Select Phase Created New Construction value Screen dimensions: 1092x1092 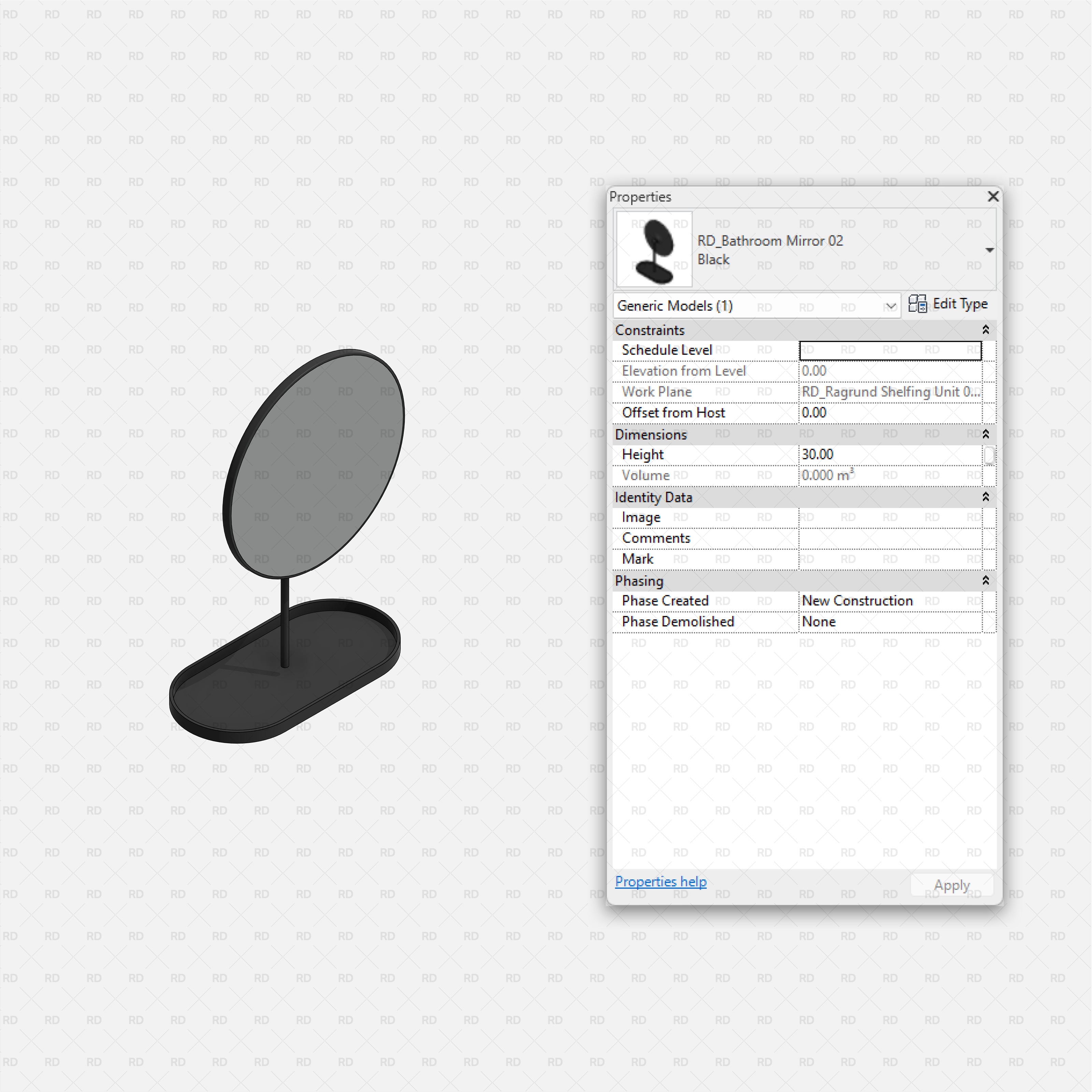pos(890,601)
